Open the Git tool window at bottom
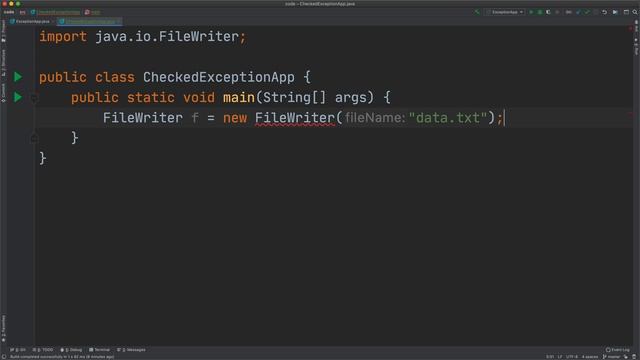Viewport: 640px width, 360px height. click(x=18, y=350)
